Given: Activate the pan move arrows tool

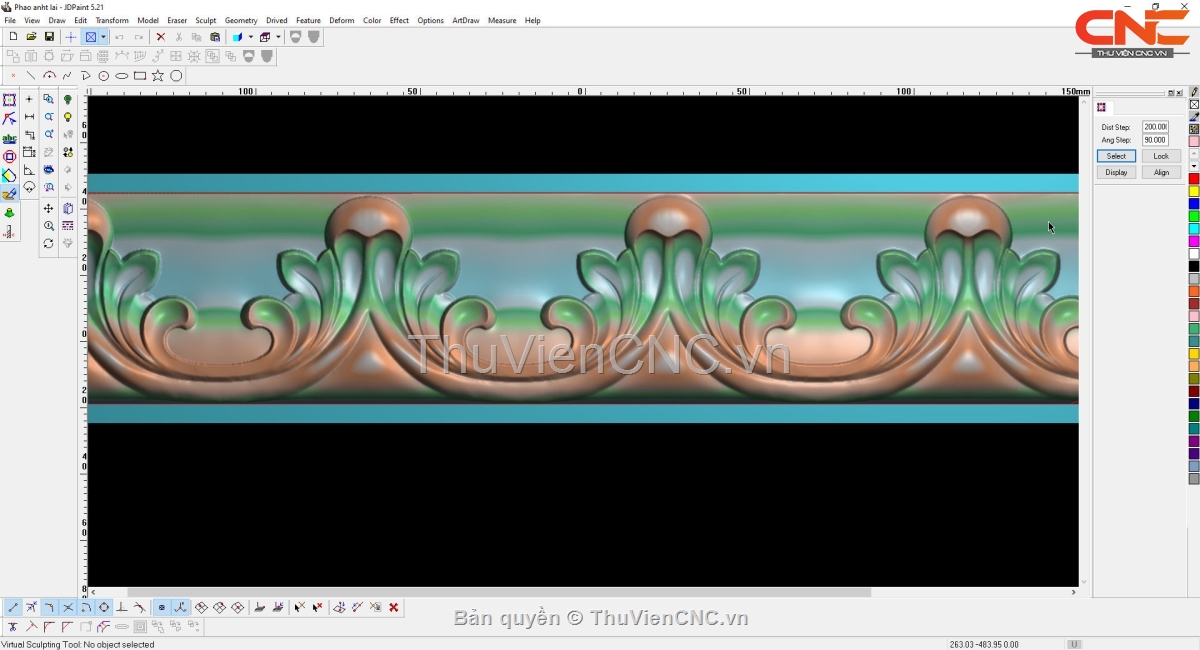Looking at the screenshot, I should coord(48,209).
